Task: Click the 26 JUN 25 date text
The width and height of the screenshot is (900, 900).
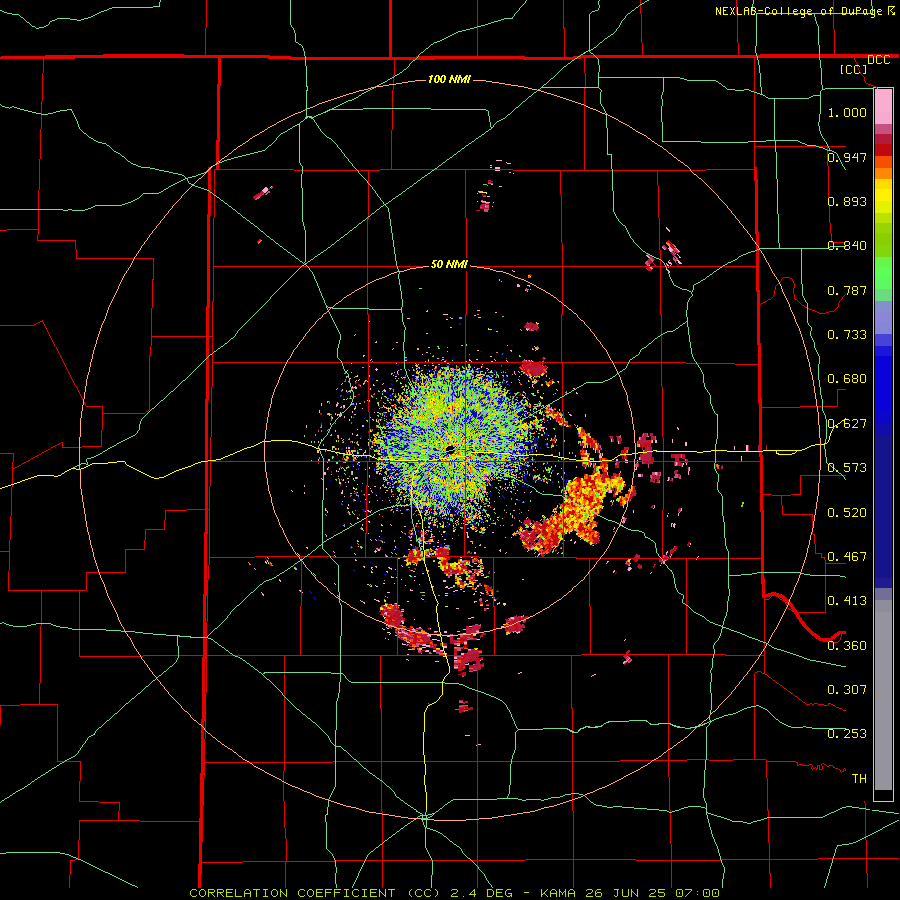Action: 626,893
